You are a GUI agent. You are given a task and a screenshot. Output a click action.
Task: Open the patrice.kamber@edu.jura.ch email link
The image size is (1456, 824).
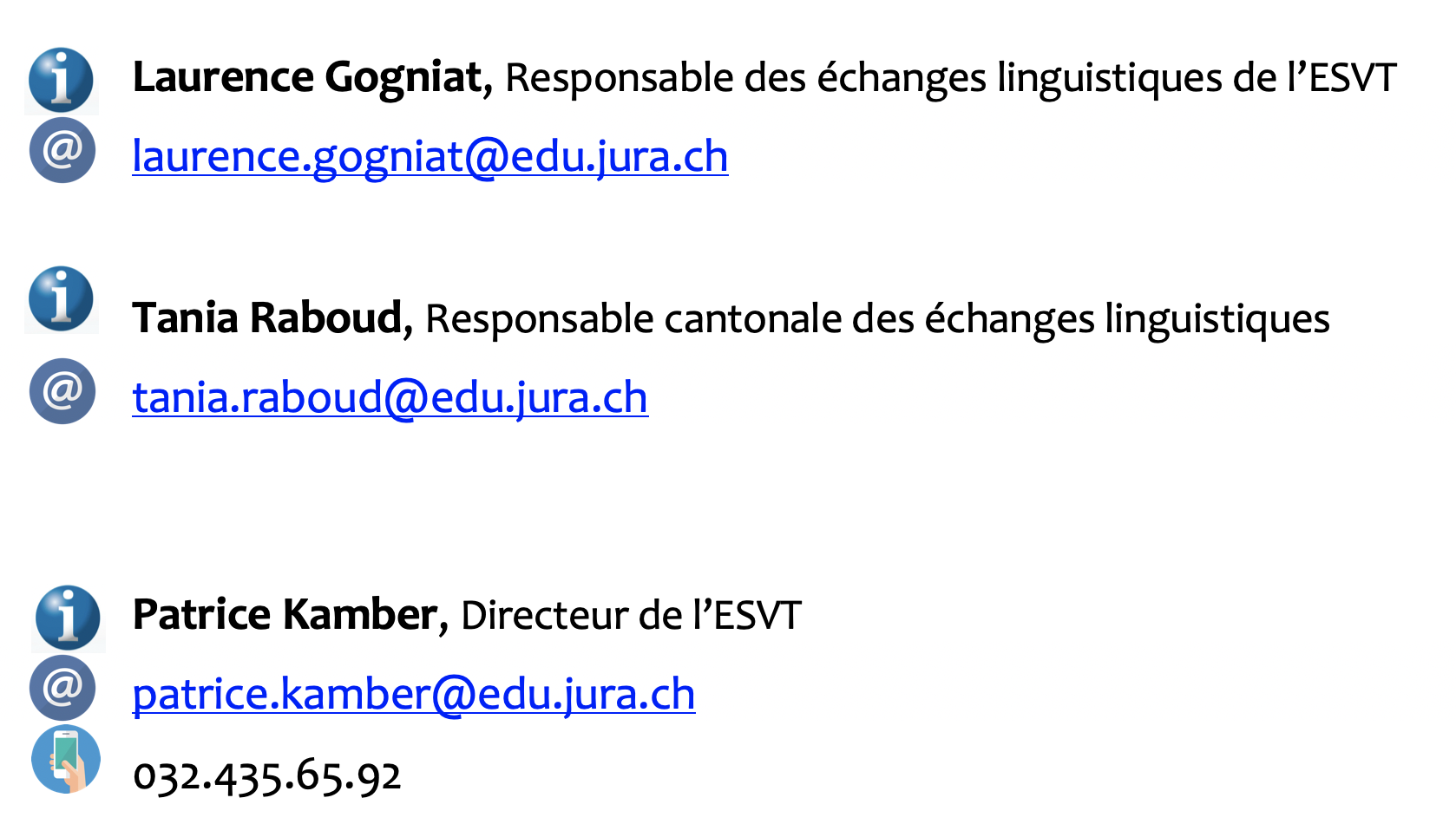click(x=413, y=695)
